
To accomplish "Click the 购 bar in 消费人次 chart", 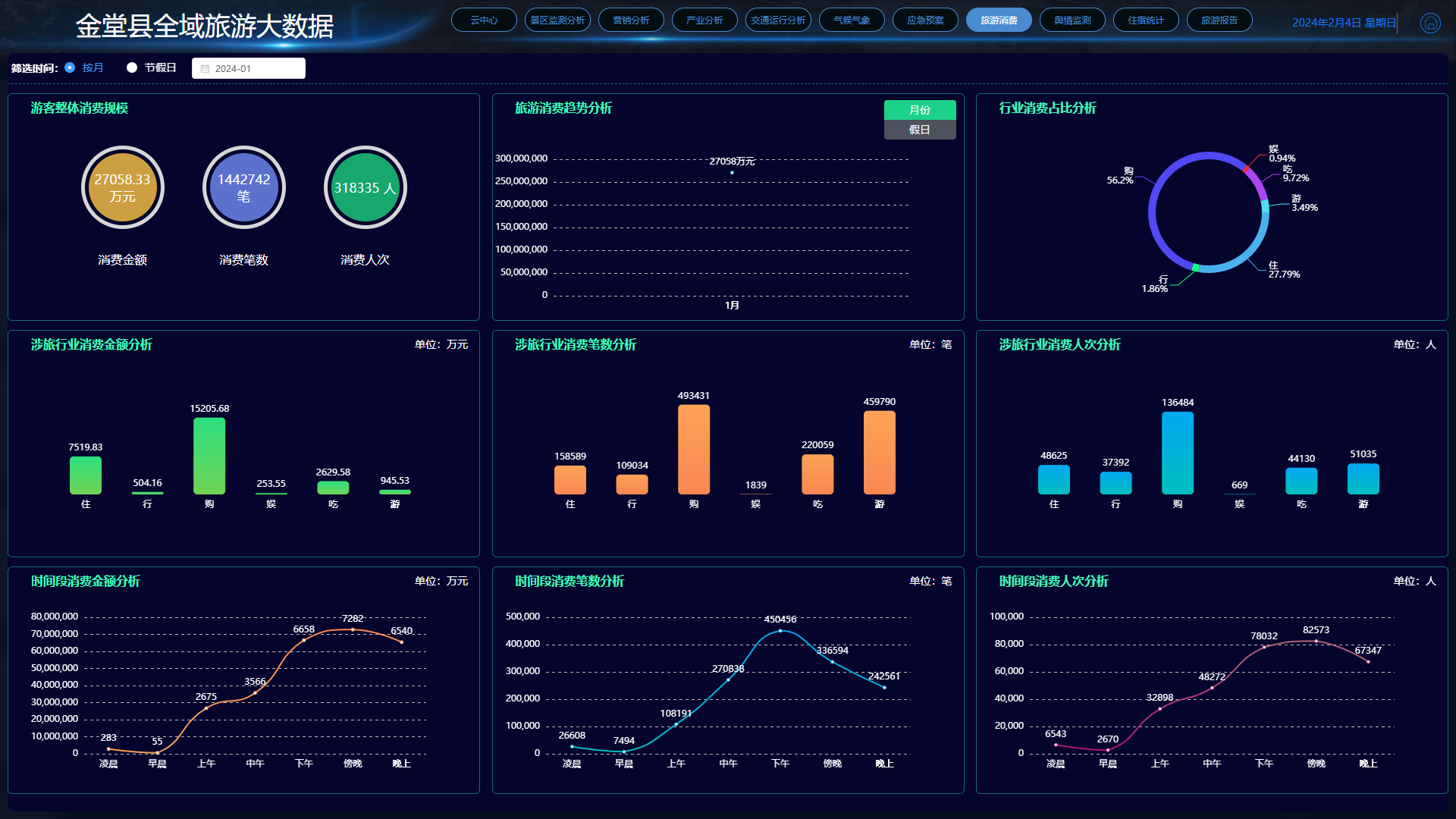I will click(1177, 453).
